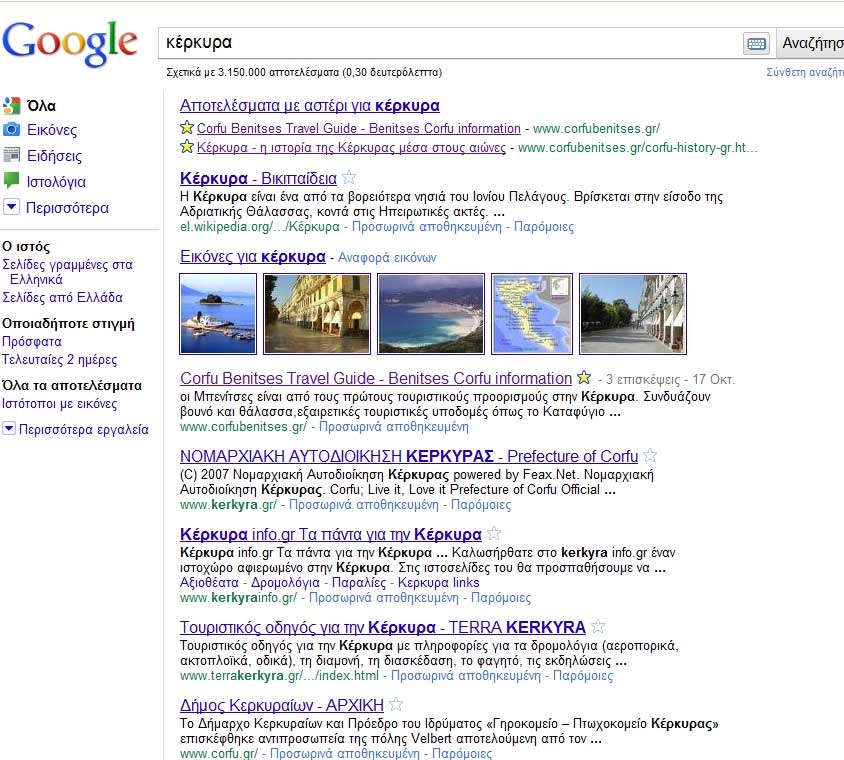Open thumbnail of Corfu island map
Viewport: 844px width, 760px height.
click(x=532, y=314)
